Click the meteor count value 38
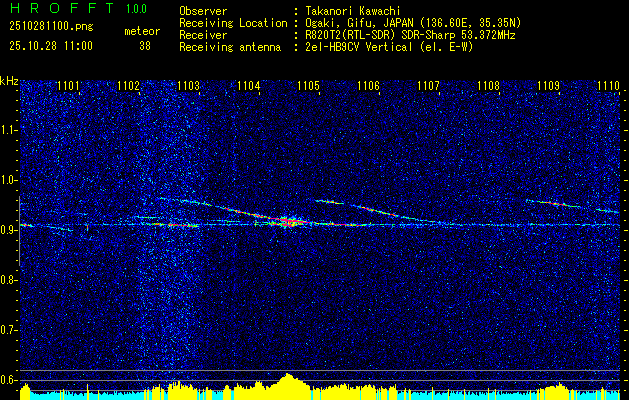 145,46
